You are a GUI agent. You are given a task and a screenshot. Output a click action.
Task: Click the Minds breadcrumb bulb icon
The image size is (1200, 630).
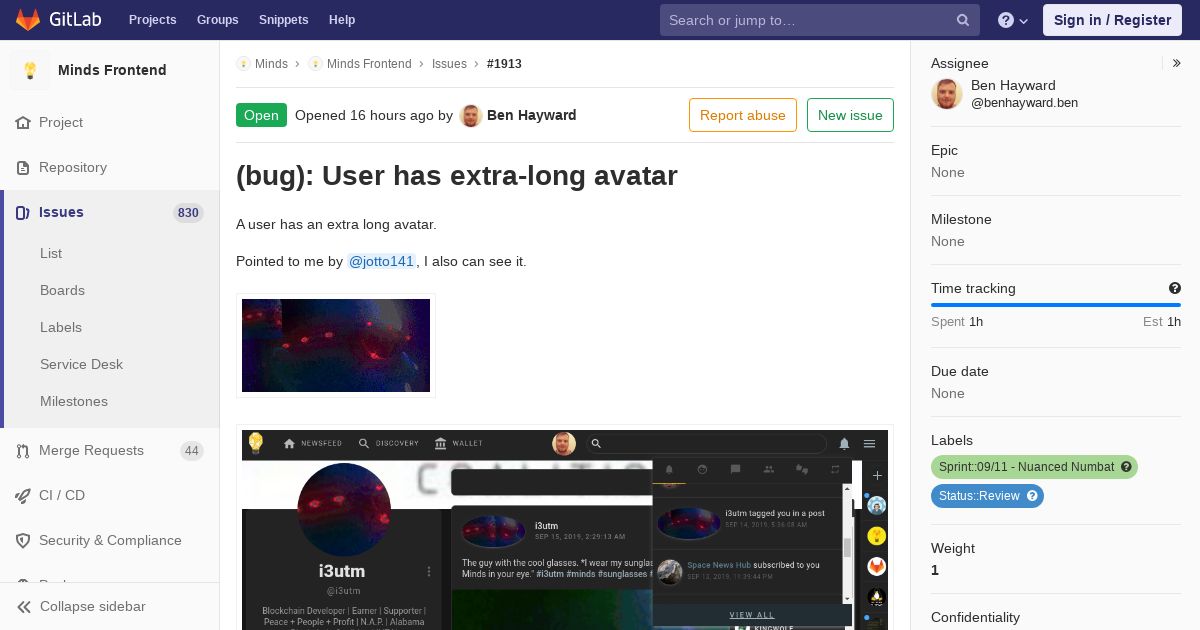(243, 64)
